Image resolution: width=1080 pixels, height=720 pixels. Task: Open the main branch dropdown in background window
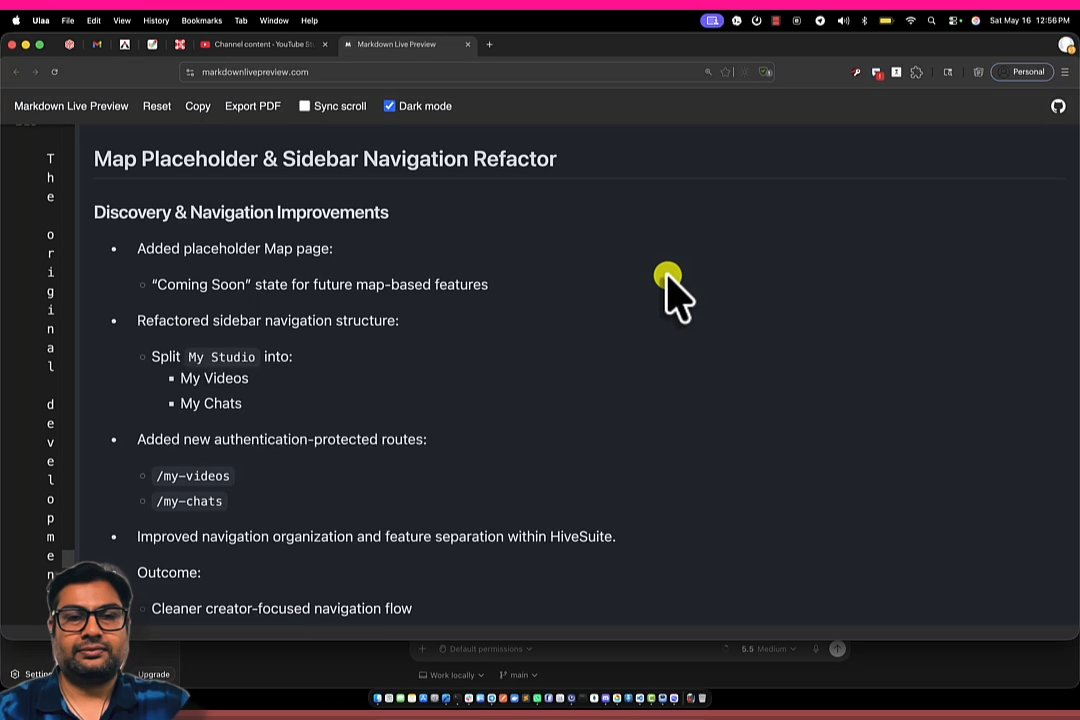coord(519,675)
